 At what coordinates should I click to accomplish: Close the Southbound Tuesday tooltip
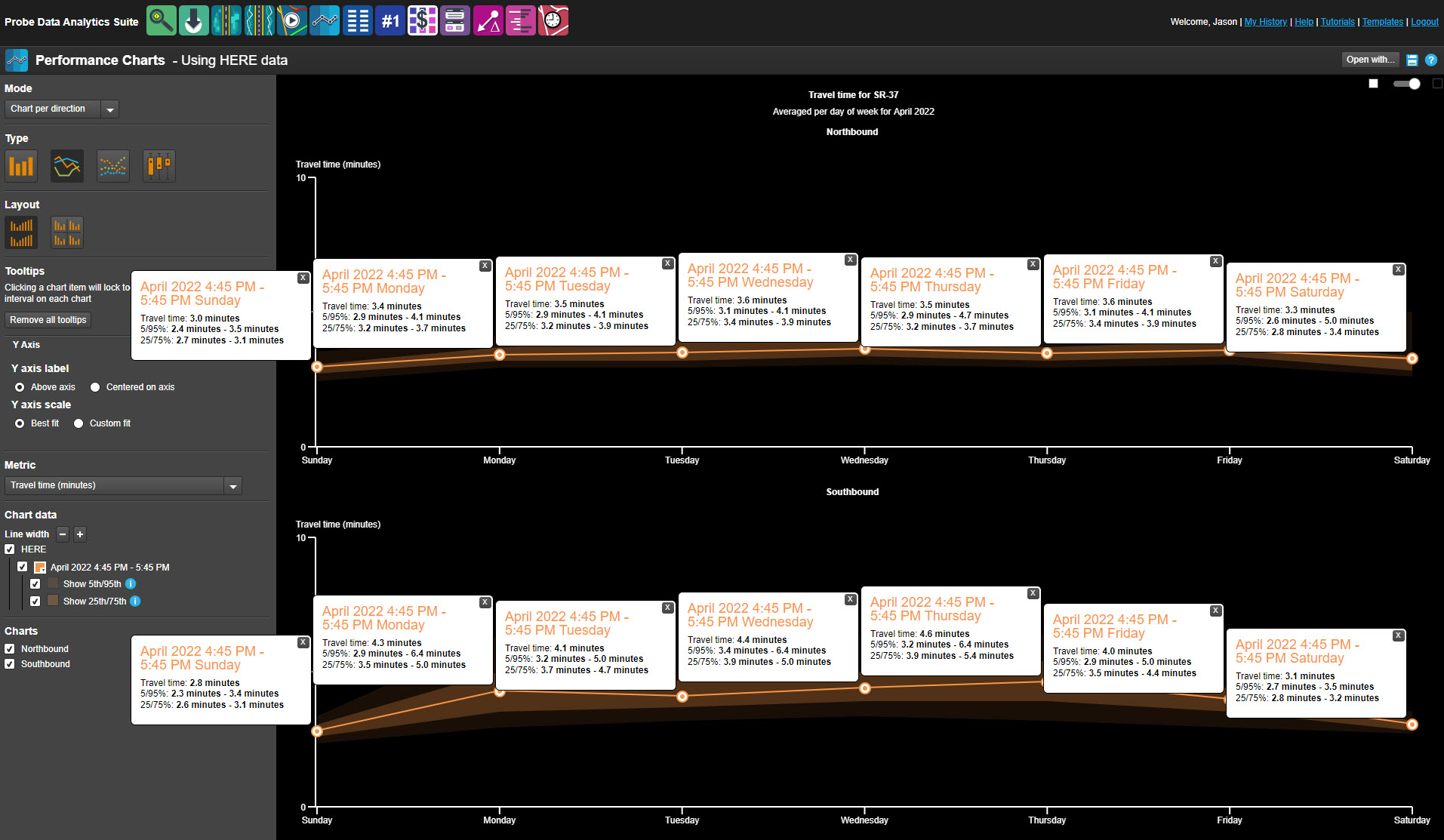click(667, 608)
